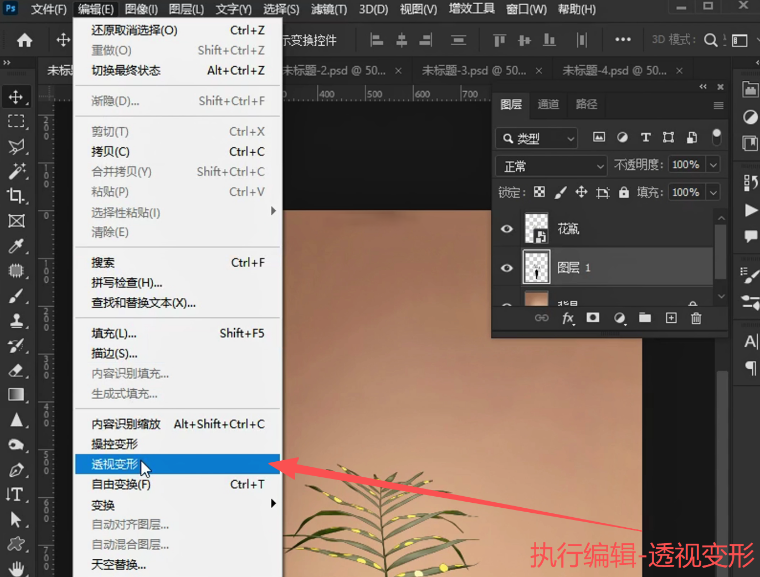Screen dimensions: 760x577
Task: Select the Polygonal Lasso tool
Action: coord(16,146)
